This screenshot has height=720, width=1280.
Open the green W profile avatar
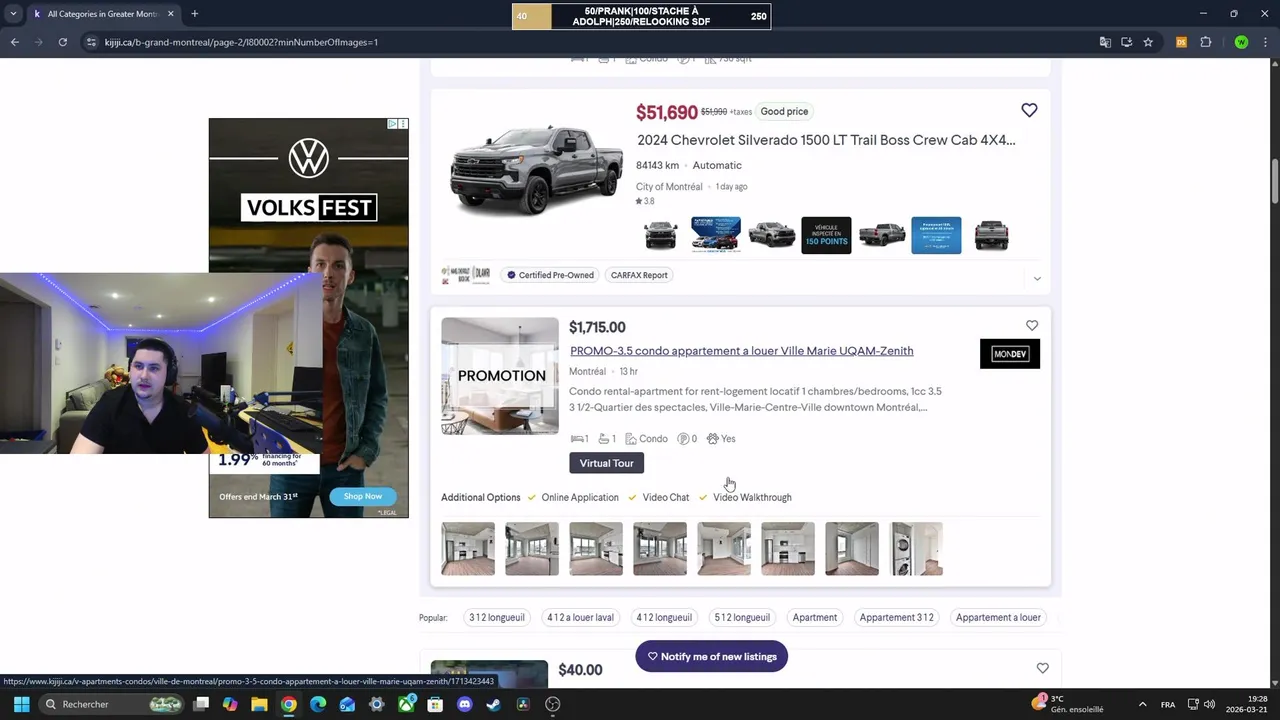coord(1241,42)
